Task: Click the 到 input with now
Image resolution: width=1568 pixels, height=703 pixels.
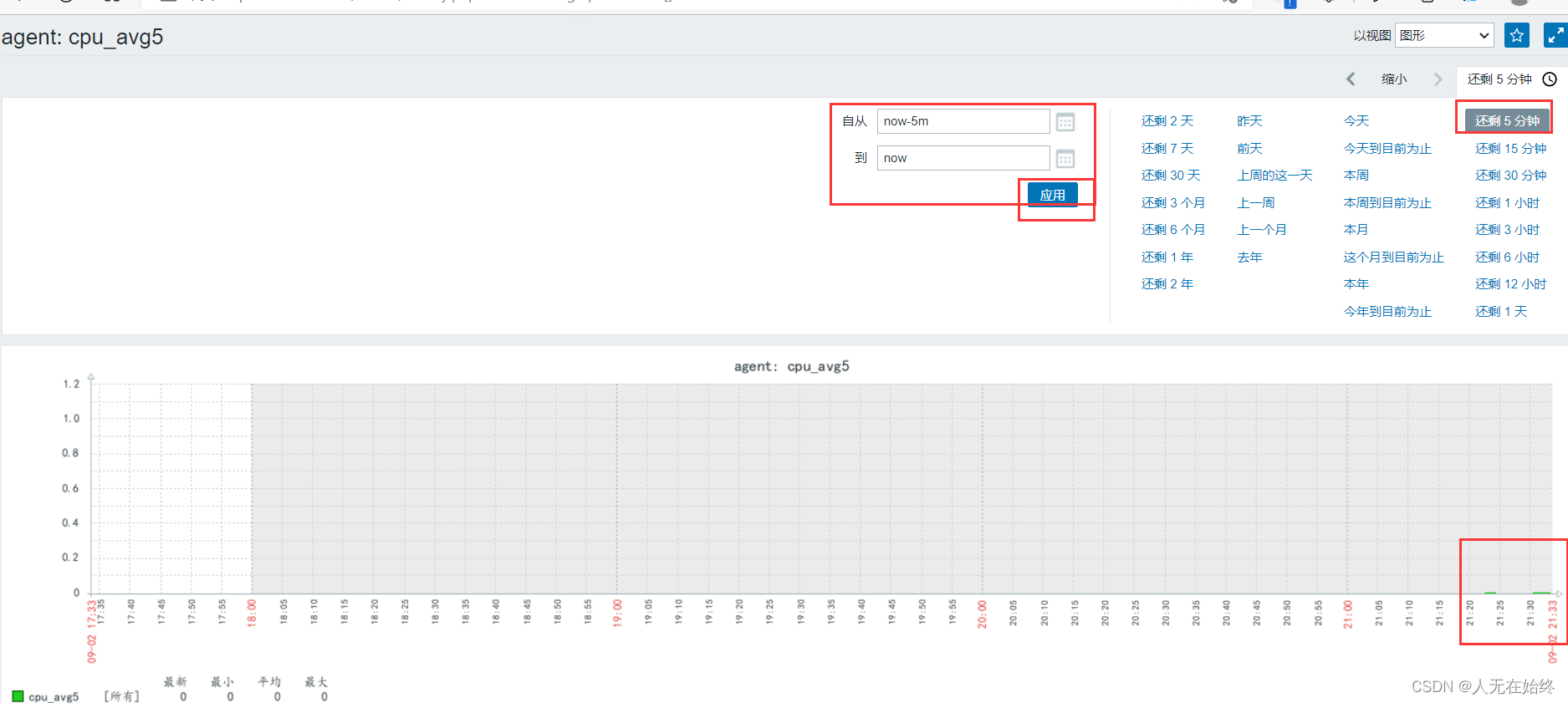Action: point(963,158)
